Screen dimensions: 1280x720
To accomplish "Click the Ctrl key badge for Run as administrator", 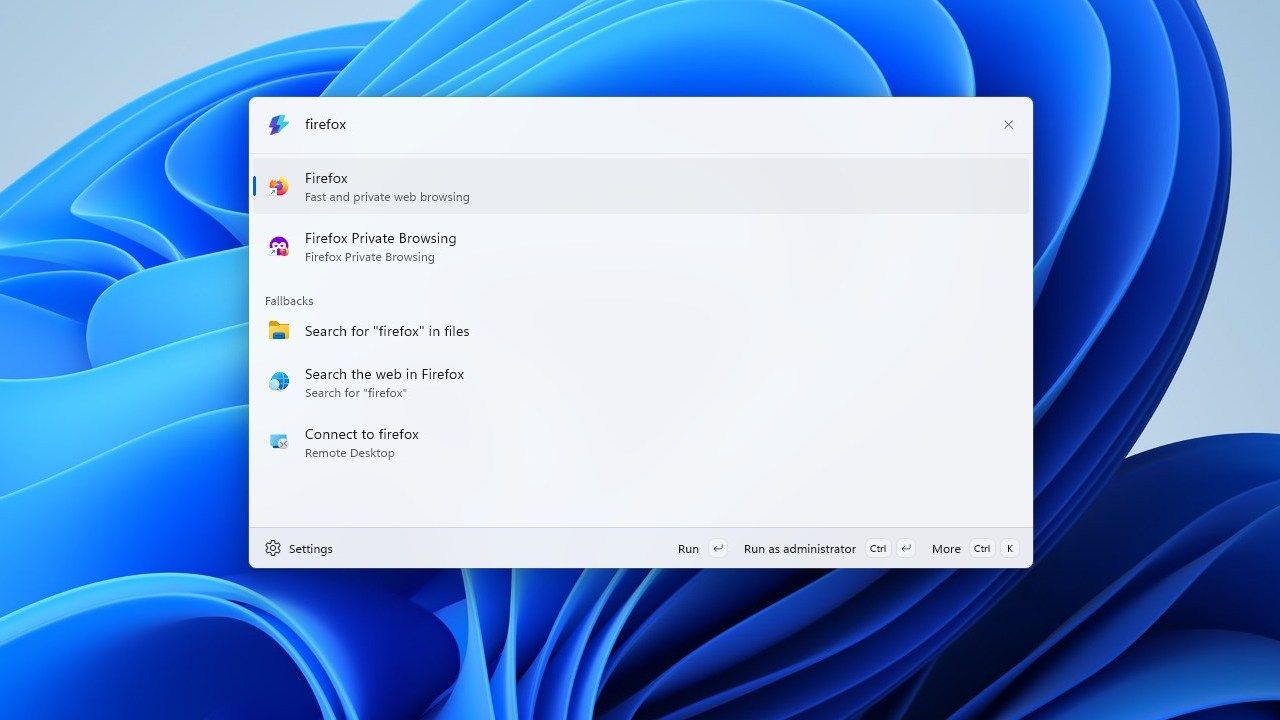I will [878, 548].
